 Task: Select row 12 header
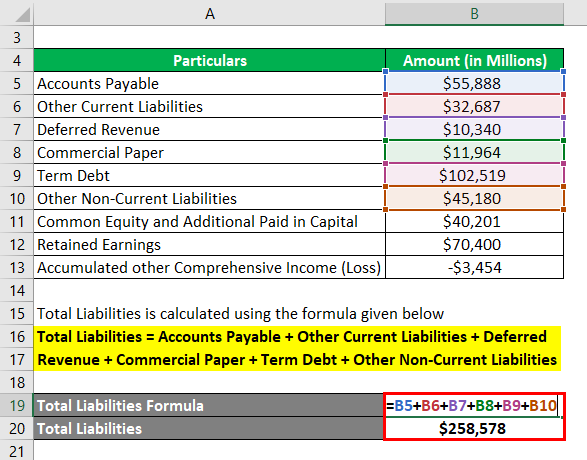[x=17, y=244]
